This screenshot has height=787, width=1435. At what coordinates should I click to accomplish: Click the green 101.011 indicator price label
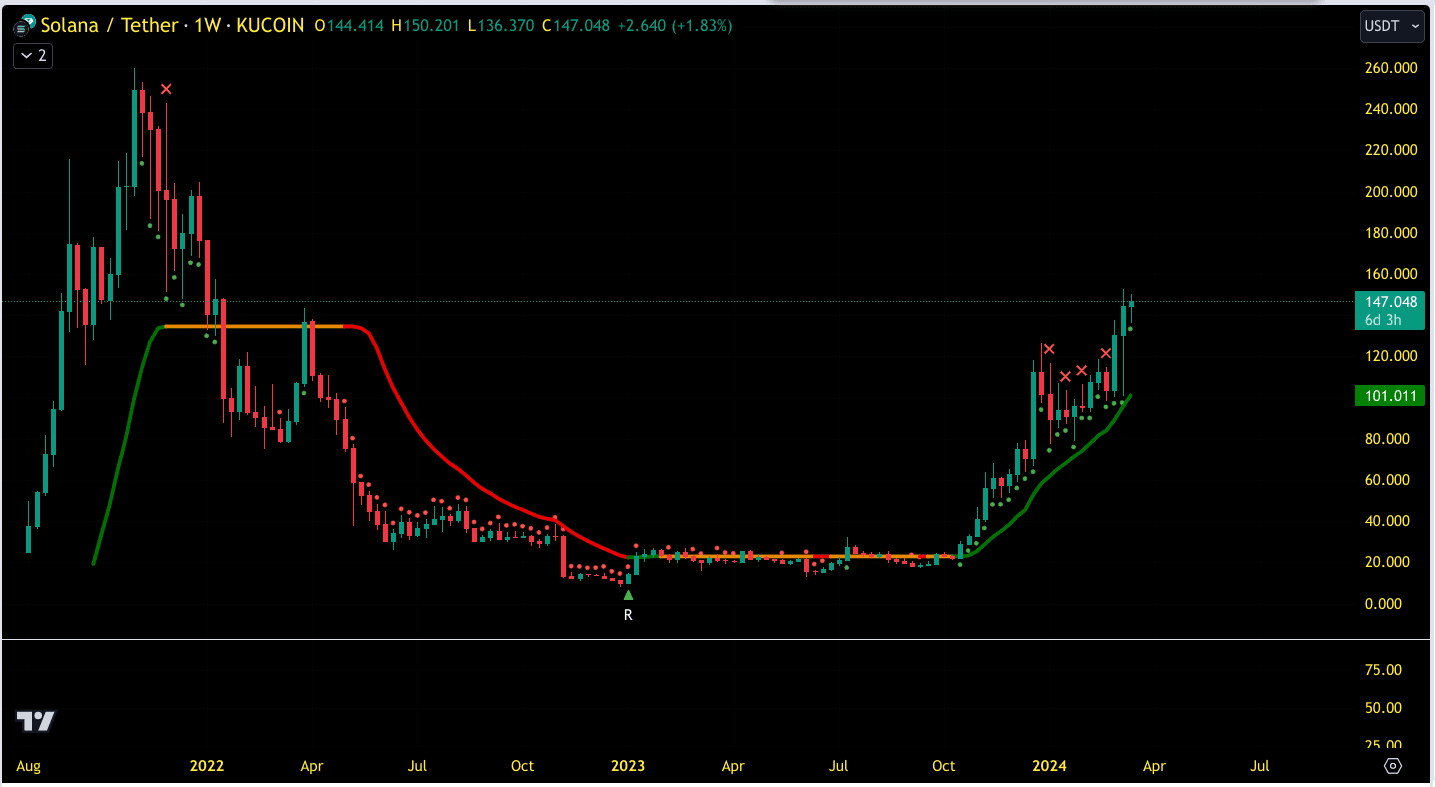click(x=1389, y=396)
